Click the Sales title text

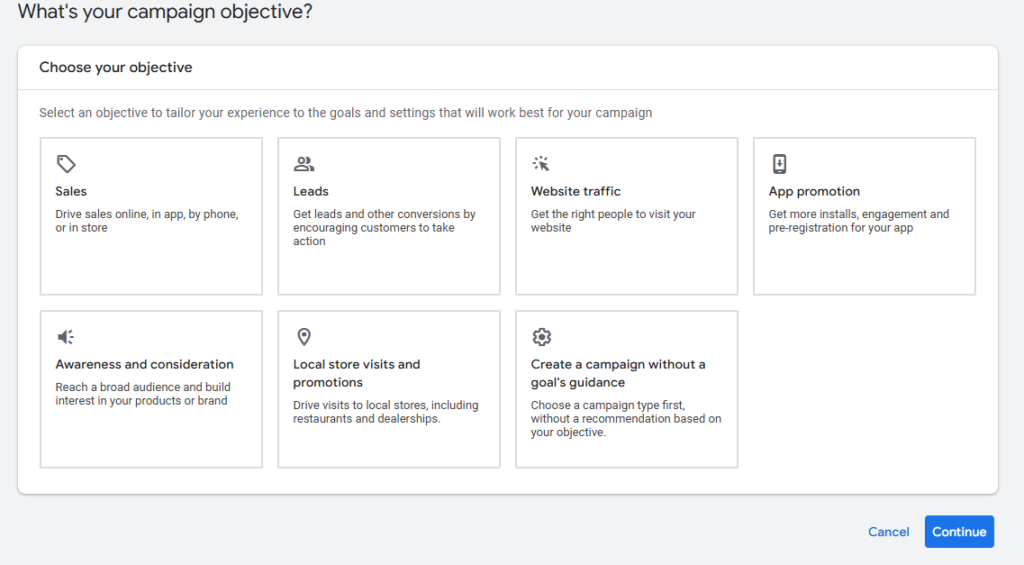[71, 191]
